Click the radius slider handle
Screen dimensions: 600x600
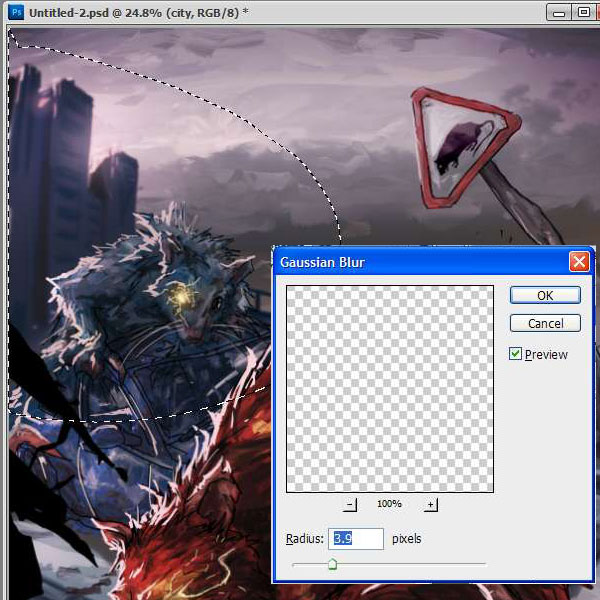pos(333,564)
